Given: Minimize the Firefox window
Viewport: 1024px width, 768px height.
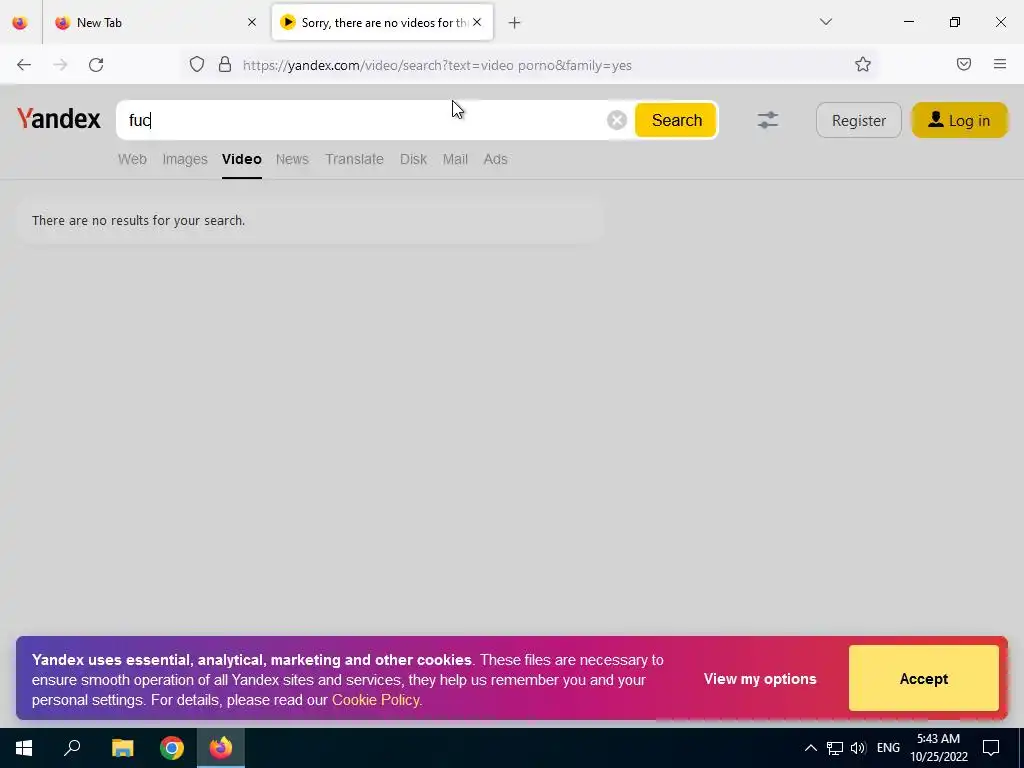Looking at the screenshot, I should tap(908, 22).
